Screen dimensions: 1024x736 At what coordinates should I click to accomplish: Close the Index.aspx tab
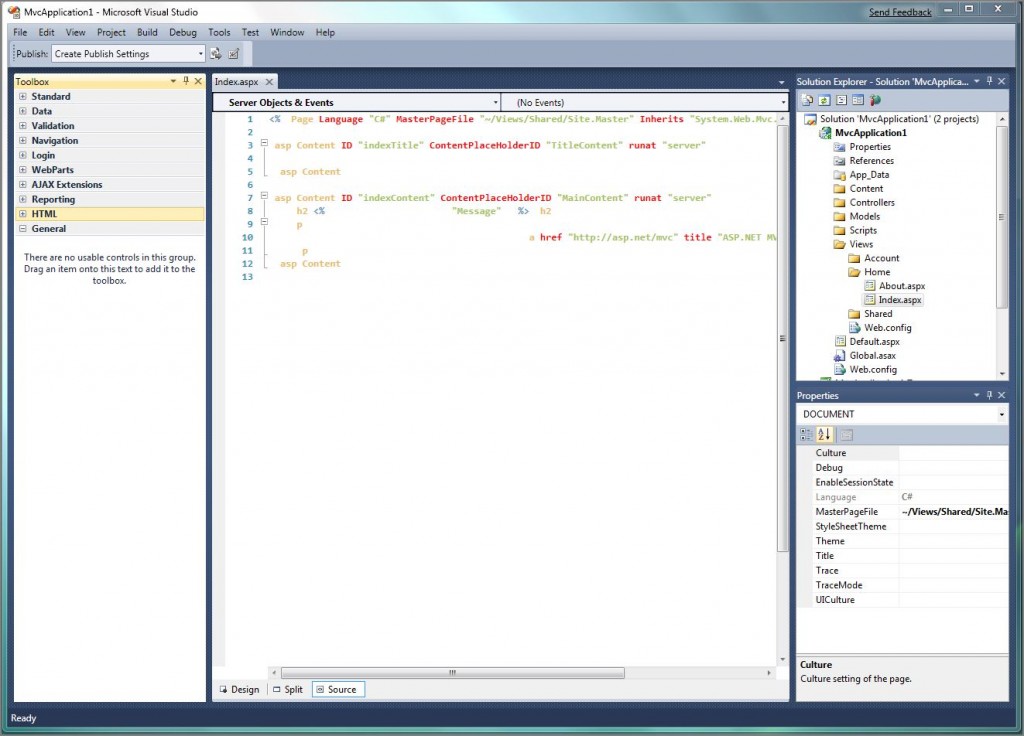tap(269, 82)
